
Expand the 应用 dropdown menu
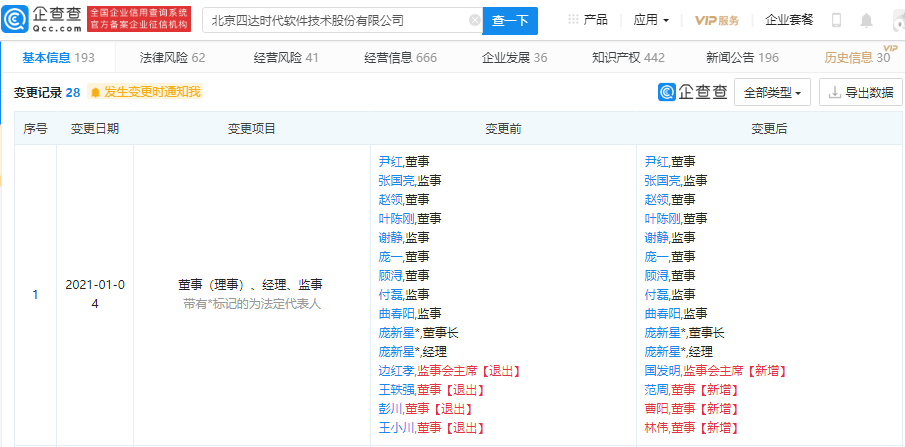(x=651, y=20)
